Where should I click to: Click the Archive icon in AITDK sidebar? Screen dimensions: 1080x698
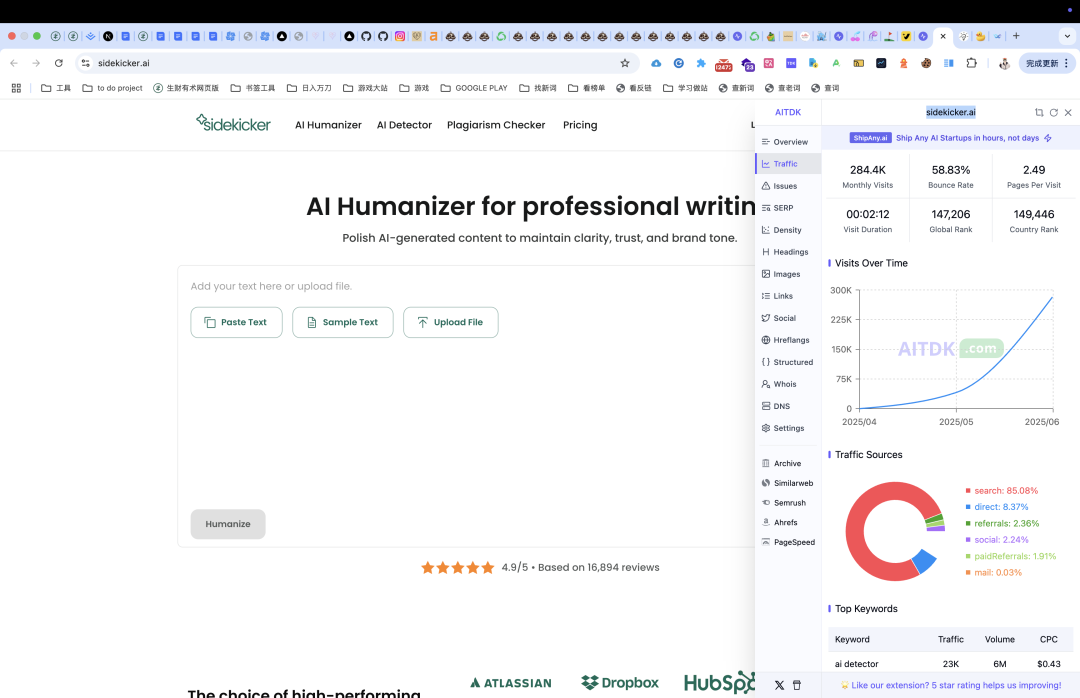point(766,464)
